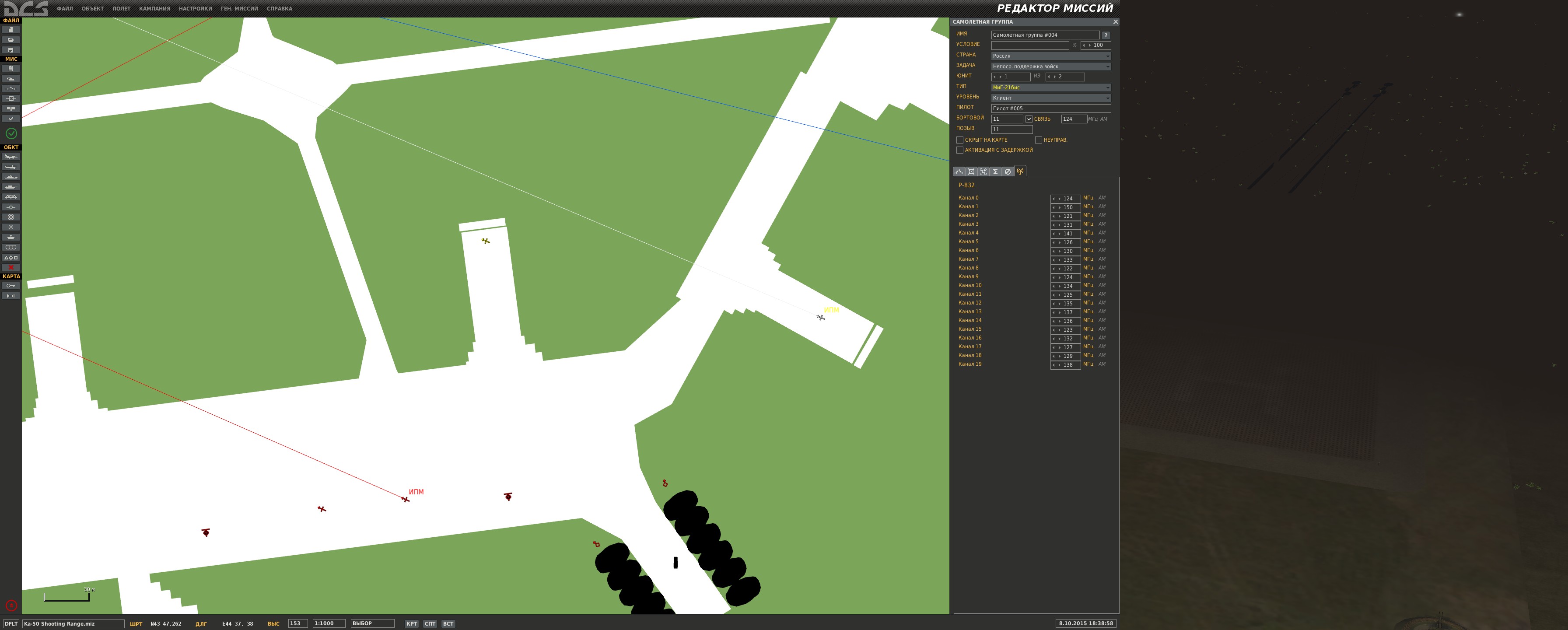Viewport: 1568px width, 630px height.
Task: Click the ПИЛОТ name input field
Action: point(1050,108)
